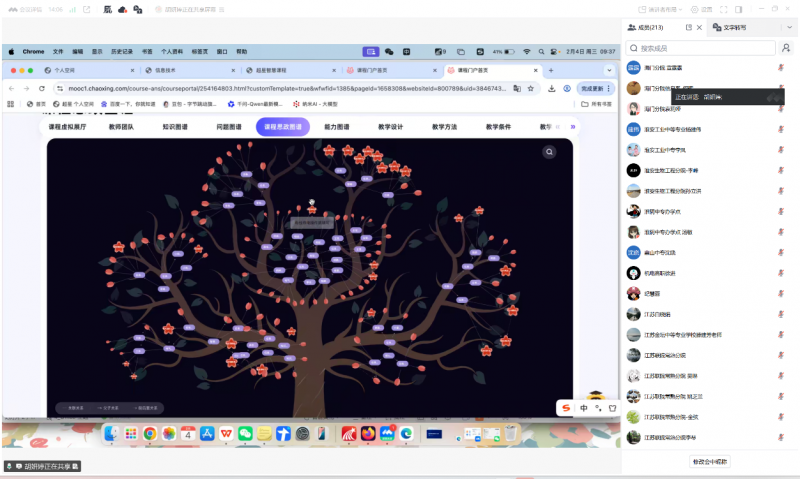
Task: Expand more course nav tabs arrow
Action: coord(572,127)
